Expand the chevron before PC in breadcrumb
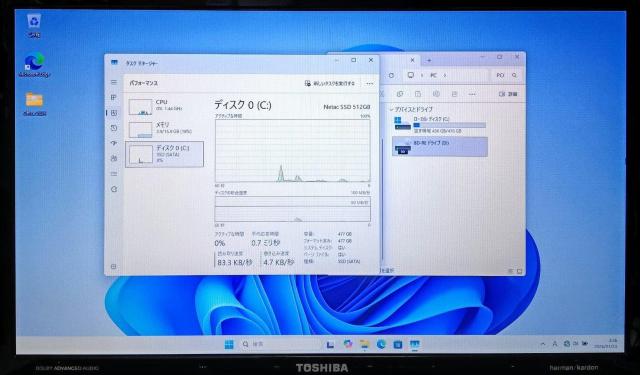This screenshot has width=640, height=375. point(422,75)
